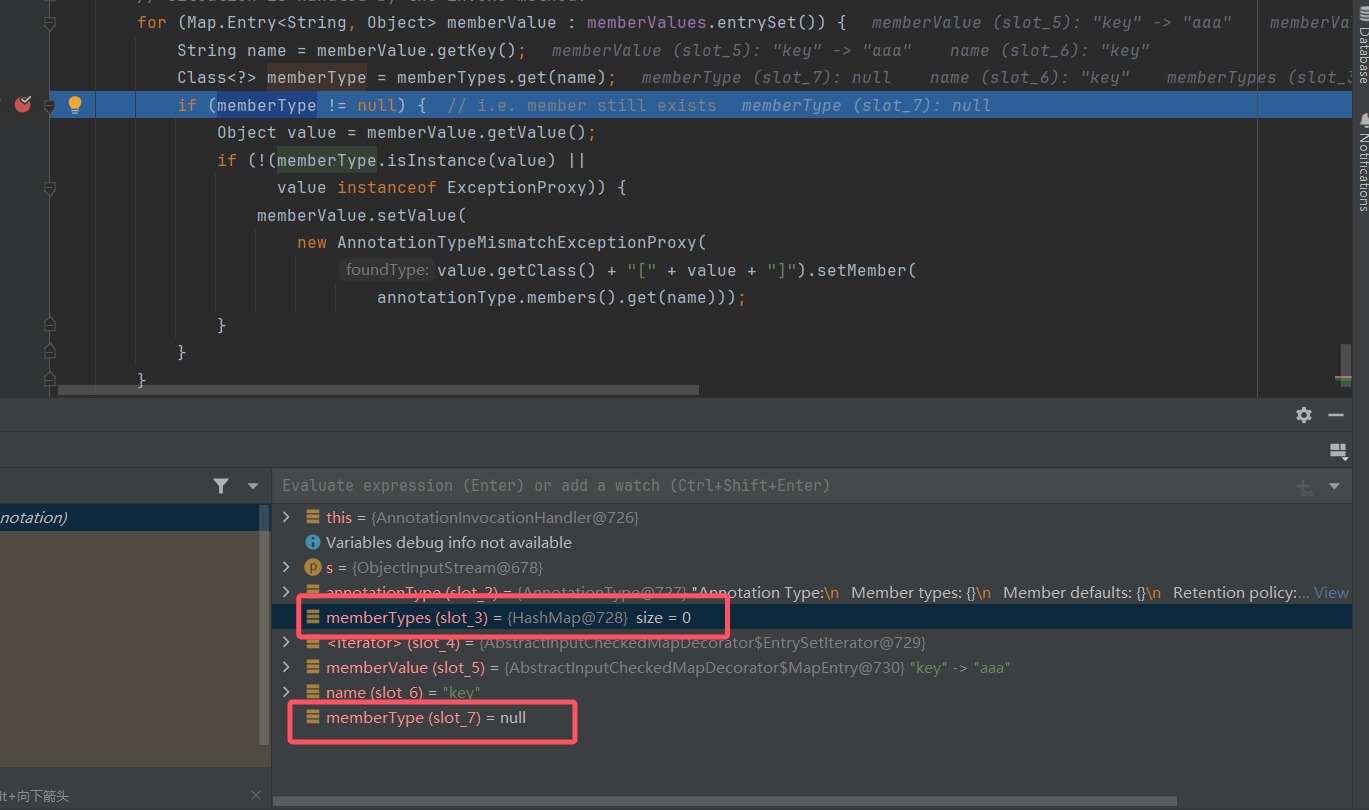Click the add watch plus icon
This screenshot has height=810, width=1369.
pyautogui.click(x=1304, y=487)
